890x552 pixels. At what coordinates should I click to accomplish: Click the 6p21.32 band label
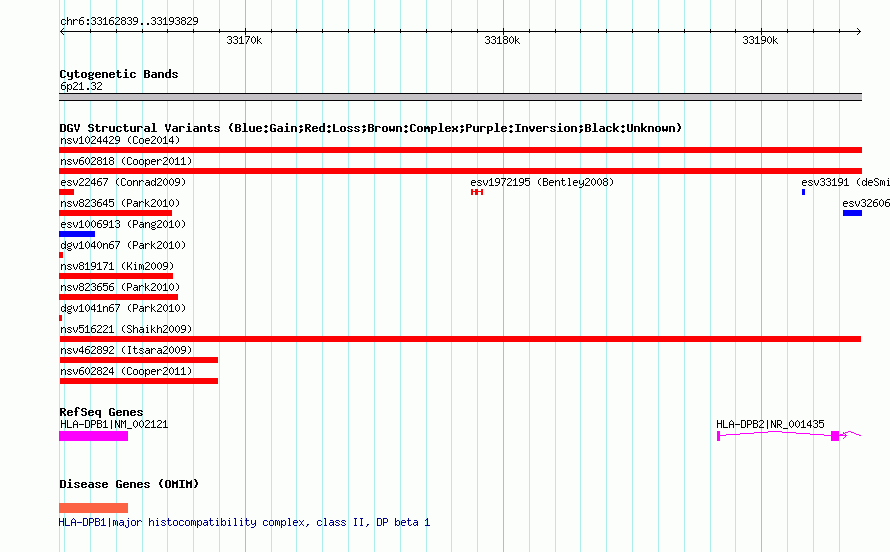click(81, 86)
